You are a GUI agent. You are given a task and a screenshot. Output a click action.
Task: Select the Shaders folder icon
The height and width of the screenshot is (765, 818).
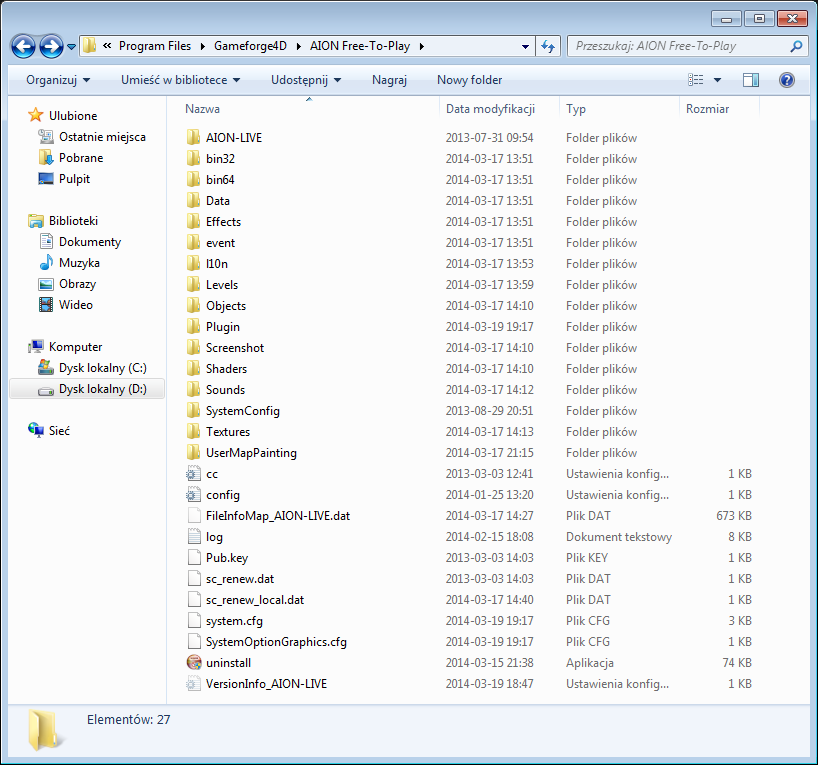point(193,368)
